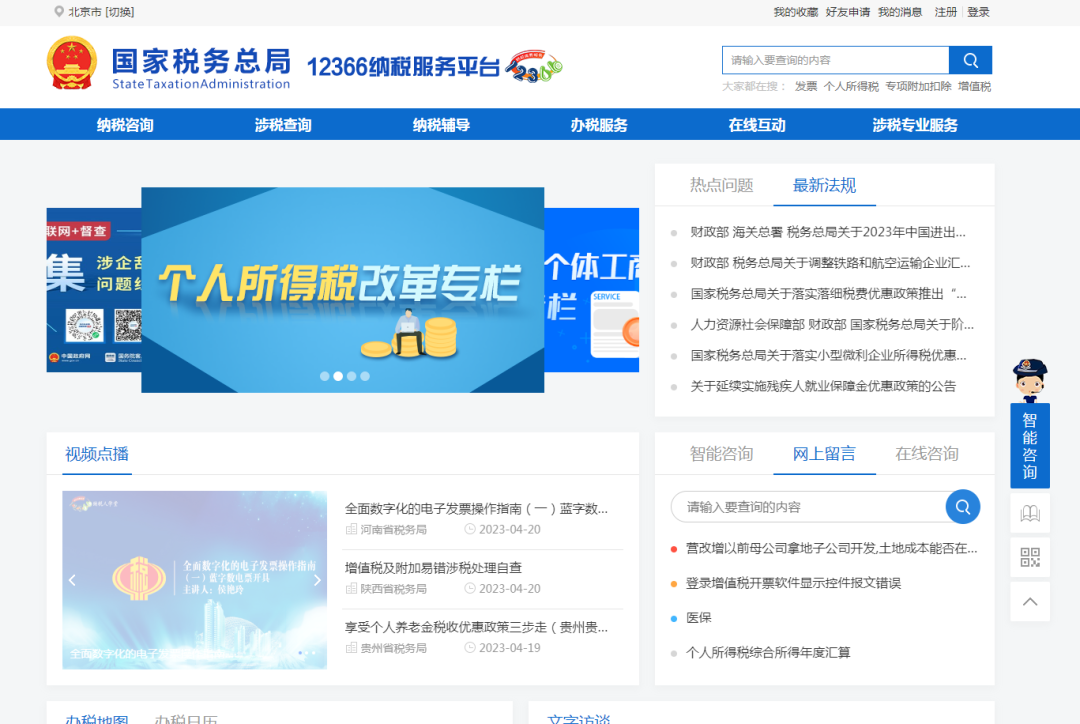Open 人力资源社会保障部 财政部 国家税务总局 regulation

tap(832, 324)
